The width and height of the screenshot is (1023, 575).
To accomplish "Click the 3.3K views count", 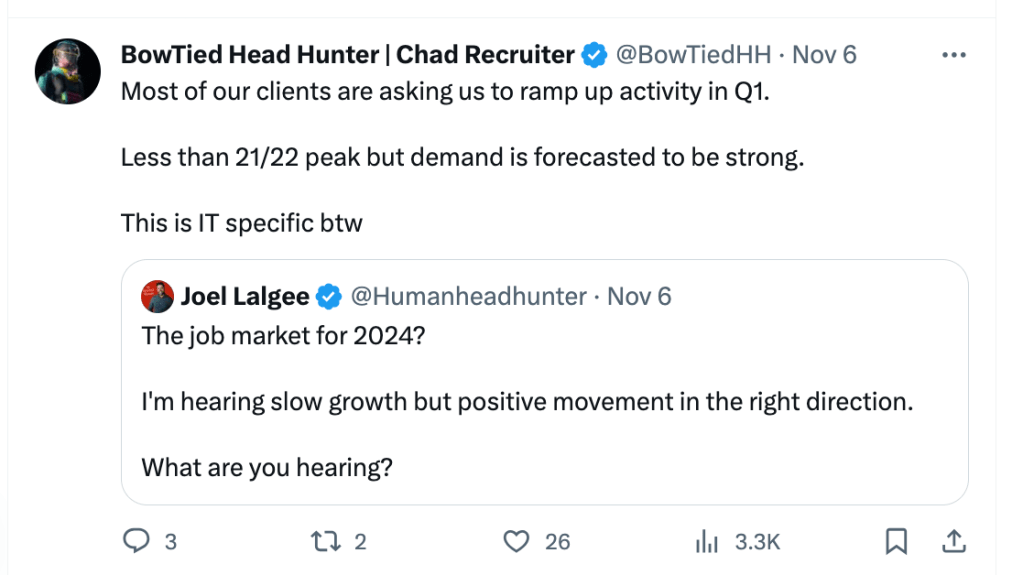I will (x=757, y=541).
